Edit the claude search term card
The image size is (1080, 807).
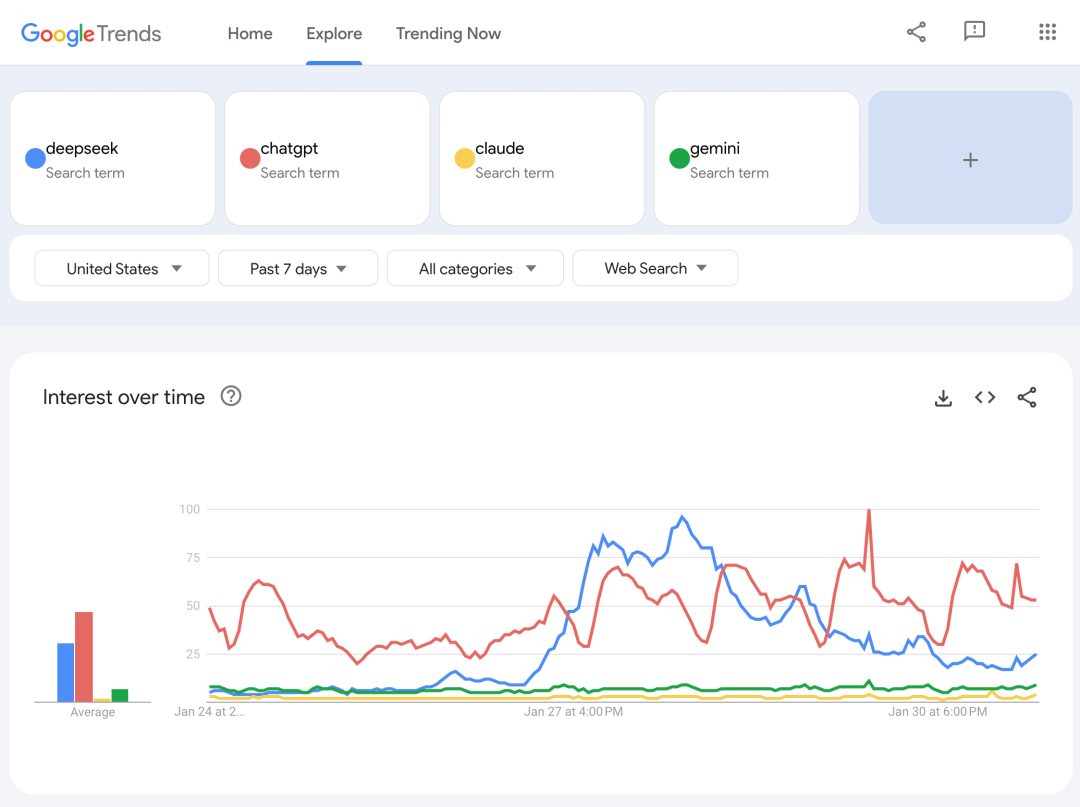(542, 159)
